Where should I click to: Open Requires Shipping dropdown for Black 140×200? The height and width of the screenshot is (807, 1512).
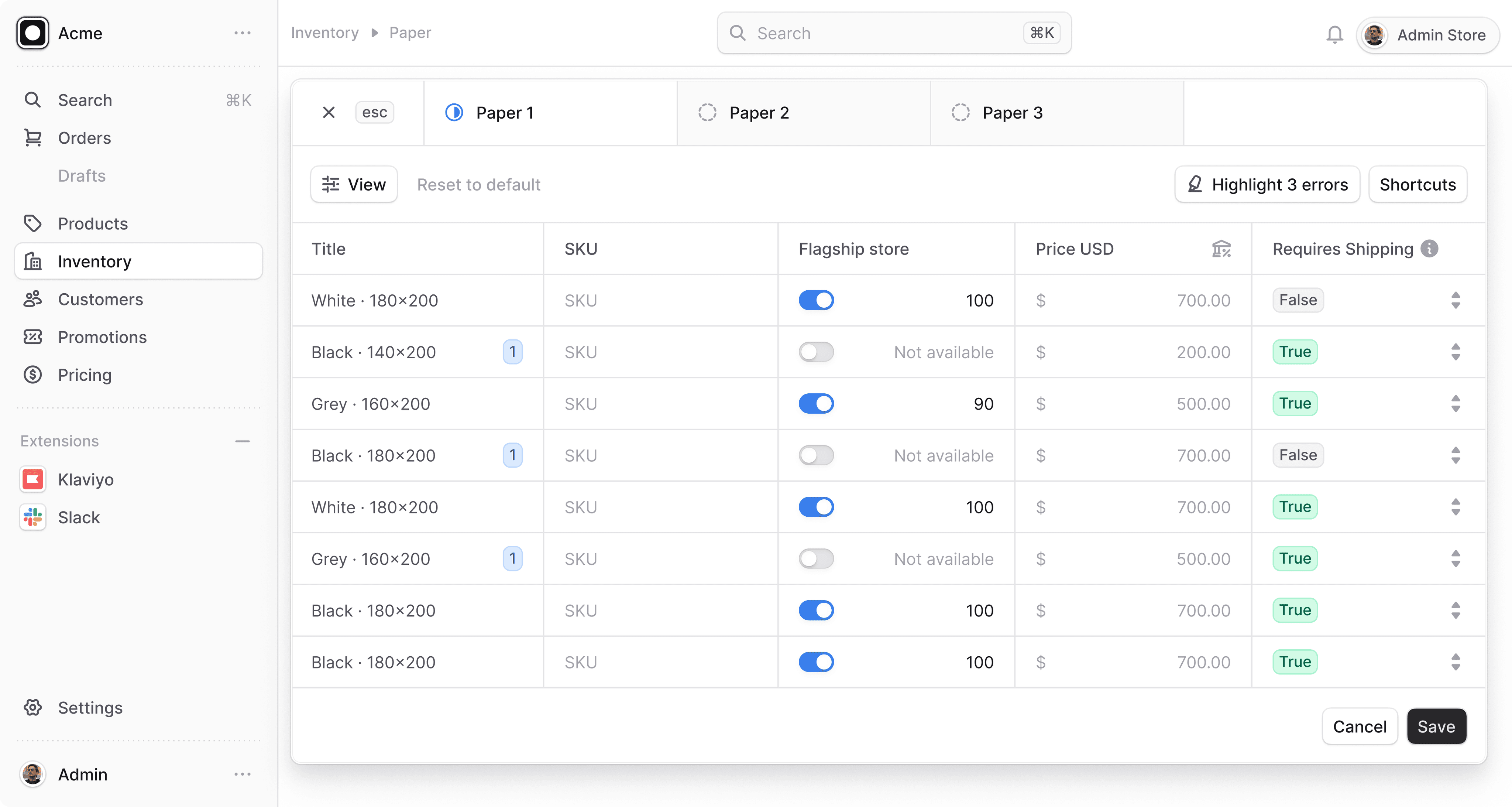point(1455,352)
